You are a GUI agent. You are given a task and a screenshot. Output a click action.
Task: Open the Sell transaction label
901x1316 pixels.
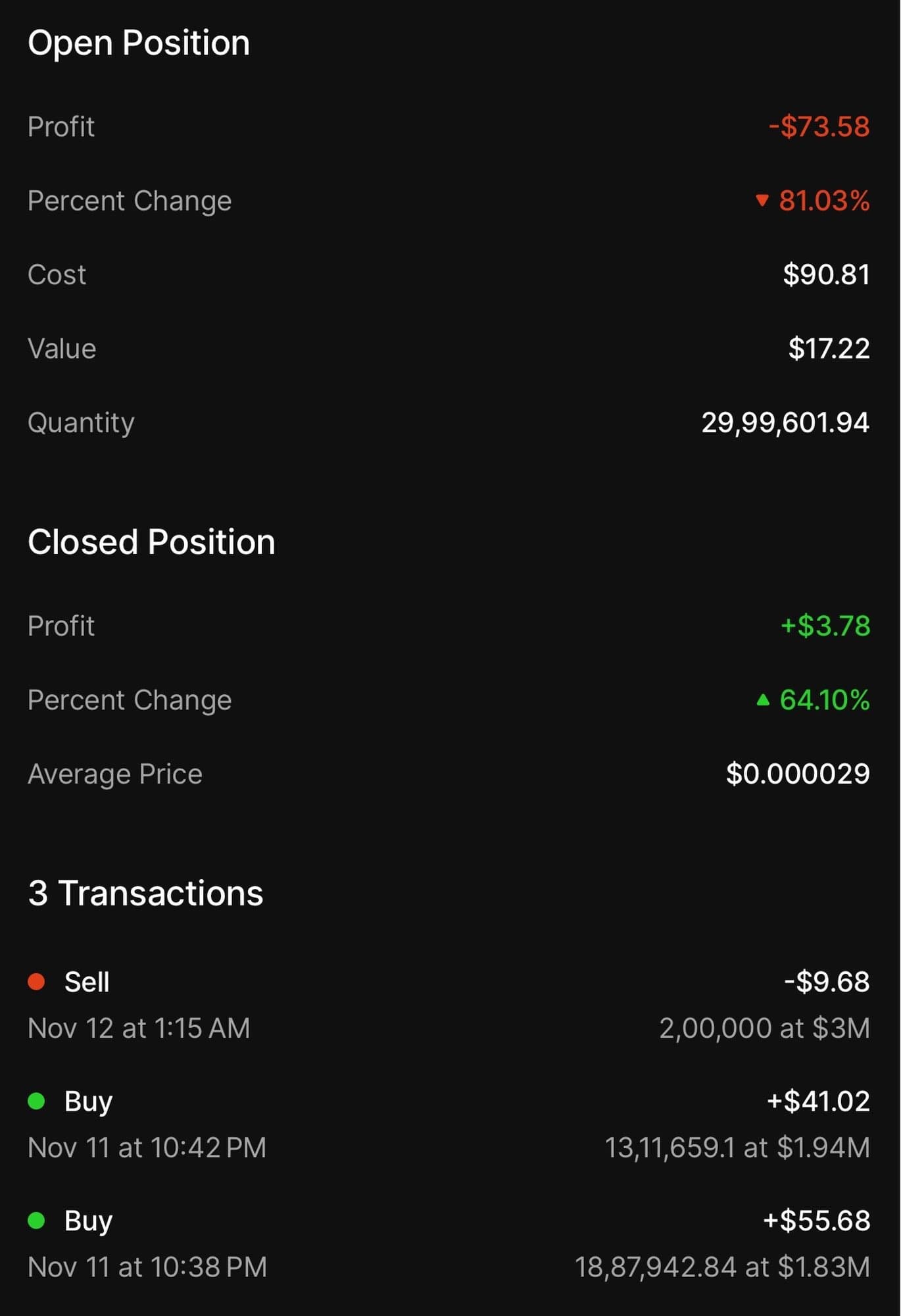[x=87, y=982]
